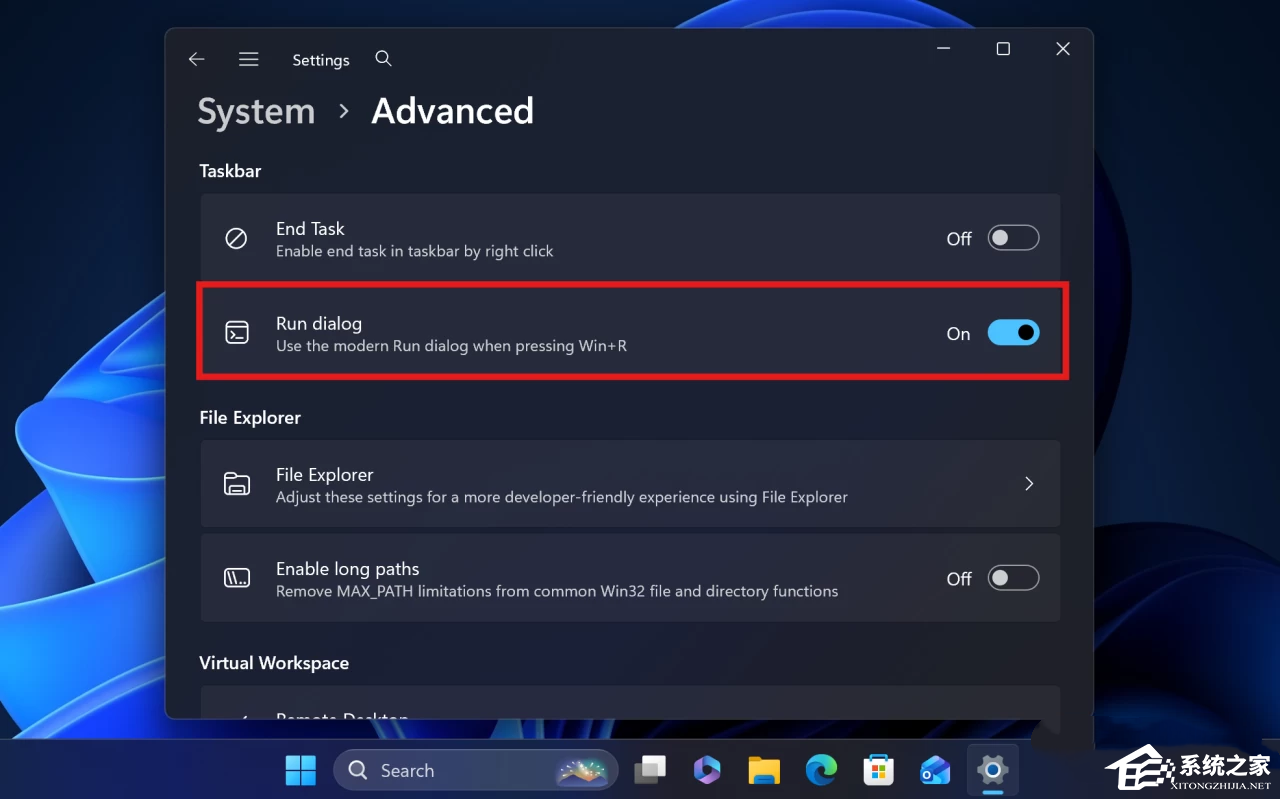The width and height of the screenshot is (1280, 799).
Task: Open the Windows Start button
Action: (x=301, y=770)
